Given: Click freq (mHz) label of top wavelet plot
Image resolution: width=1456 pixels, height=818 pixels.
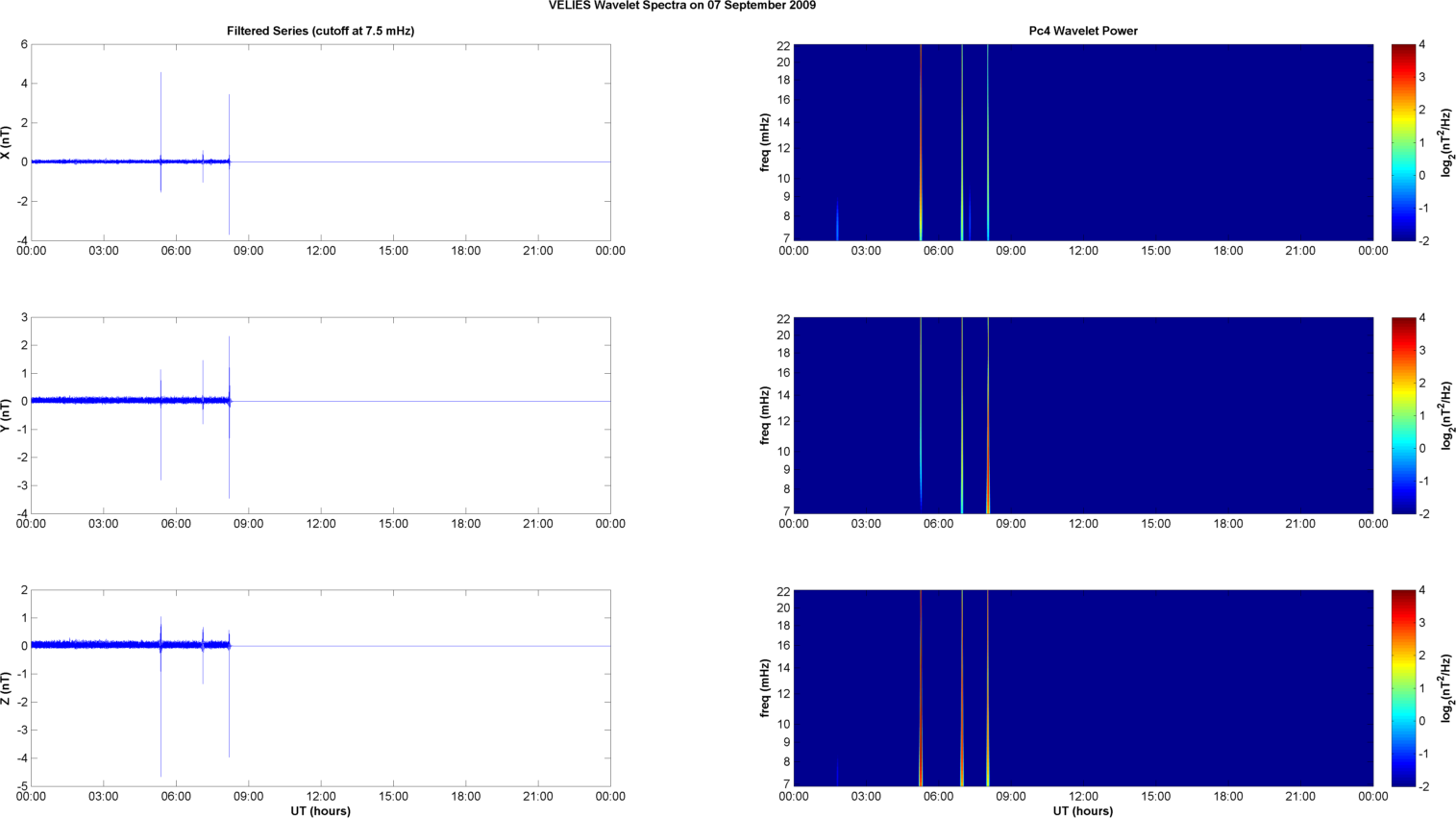Looking at the screenshot, I should 765,142.
